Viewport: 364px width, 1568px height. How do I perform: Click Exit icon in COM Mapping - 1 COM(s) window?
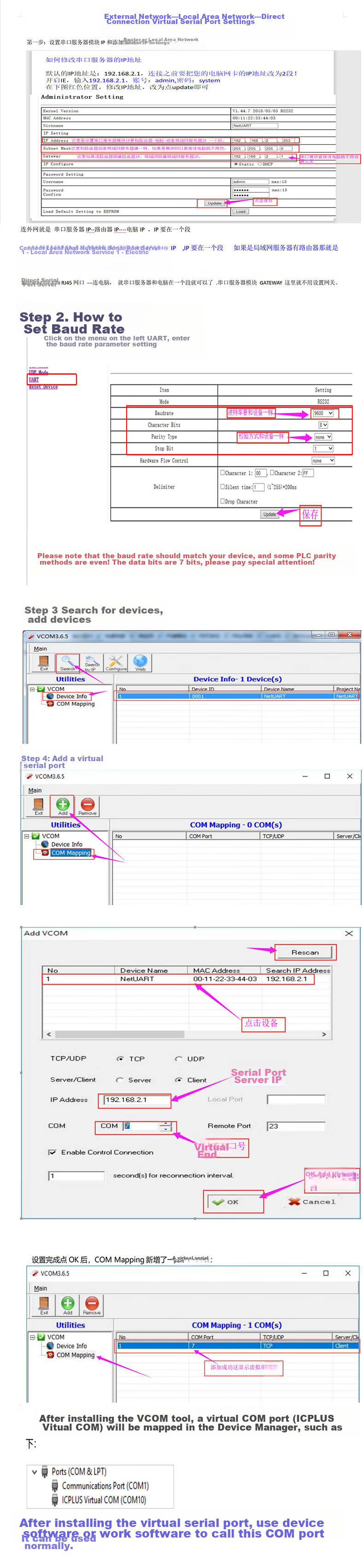tap(44, 1305)
